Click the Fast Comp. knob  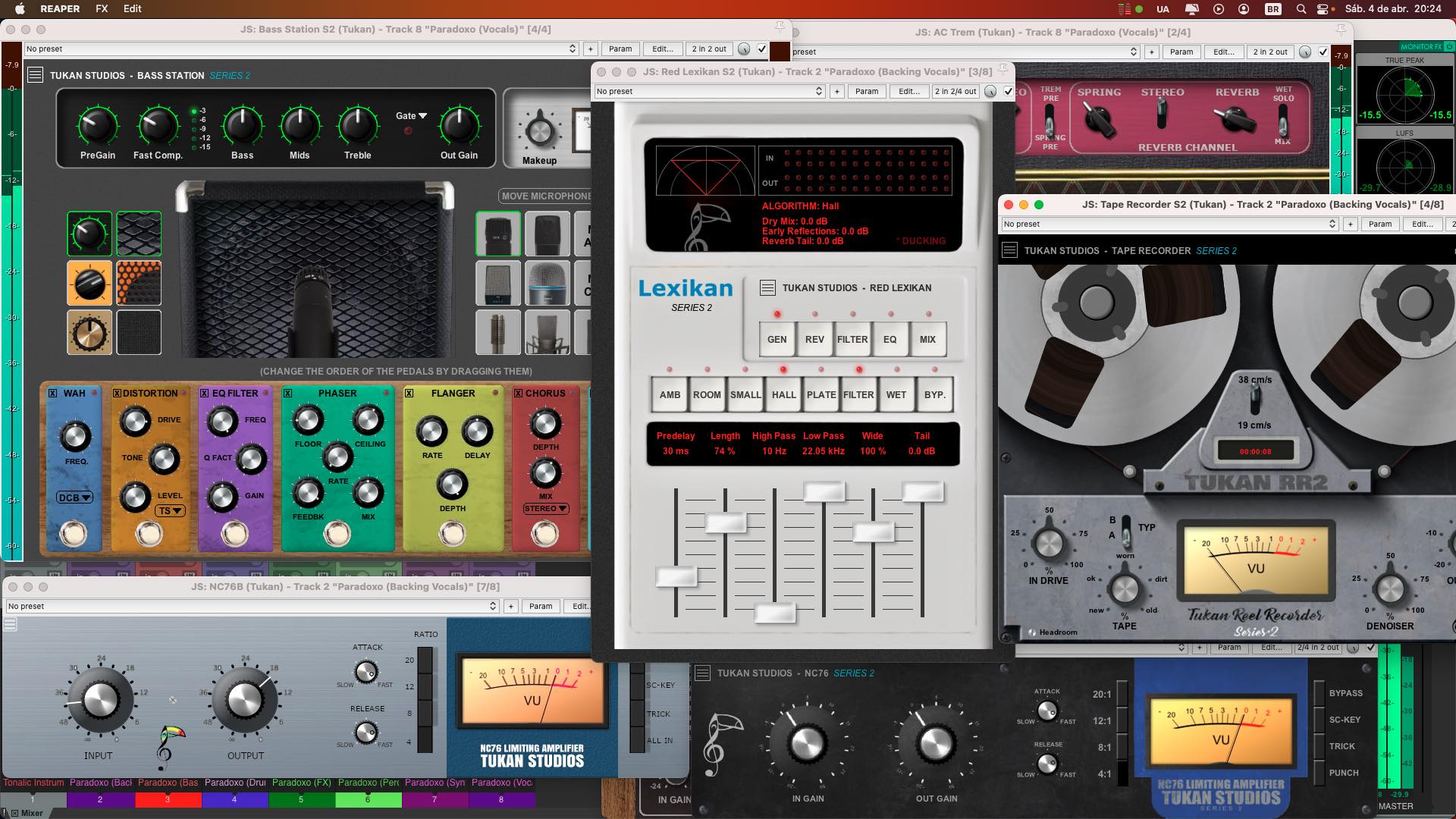[x=158, y=126]
